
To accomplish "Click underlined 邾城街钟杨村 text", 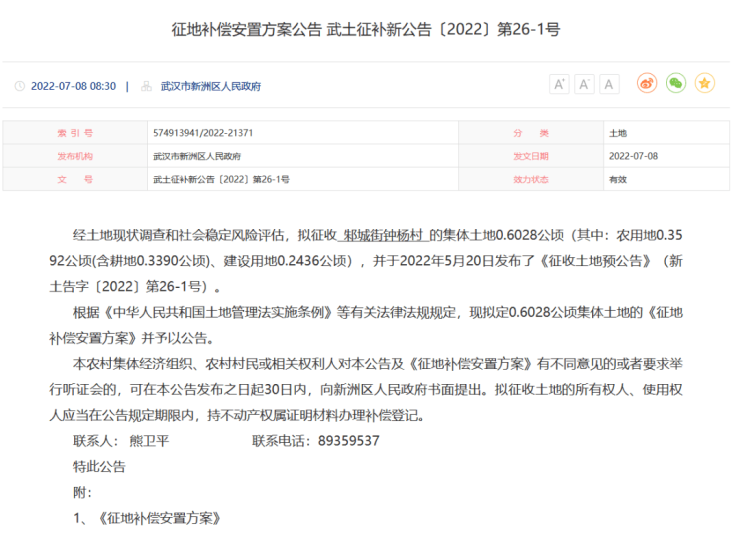I will (384, 236).
